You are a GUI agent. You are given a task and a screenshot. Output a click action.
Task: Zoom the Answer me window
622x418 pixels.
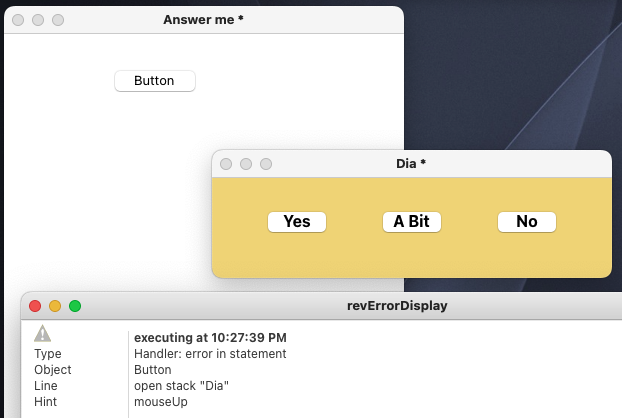[58, 20]
